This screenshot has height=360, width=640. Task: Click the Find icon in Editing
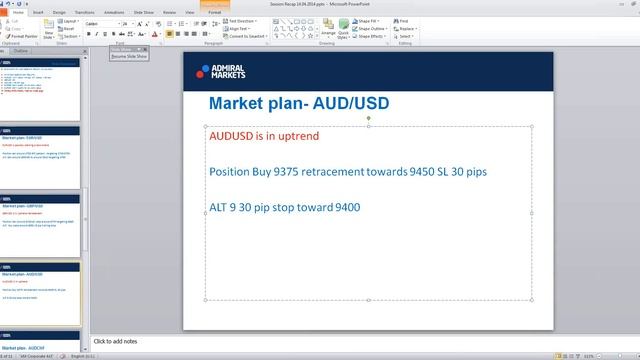[401, 21]
